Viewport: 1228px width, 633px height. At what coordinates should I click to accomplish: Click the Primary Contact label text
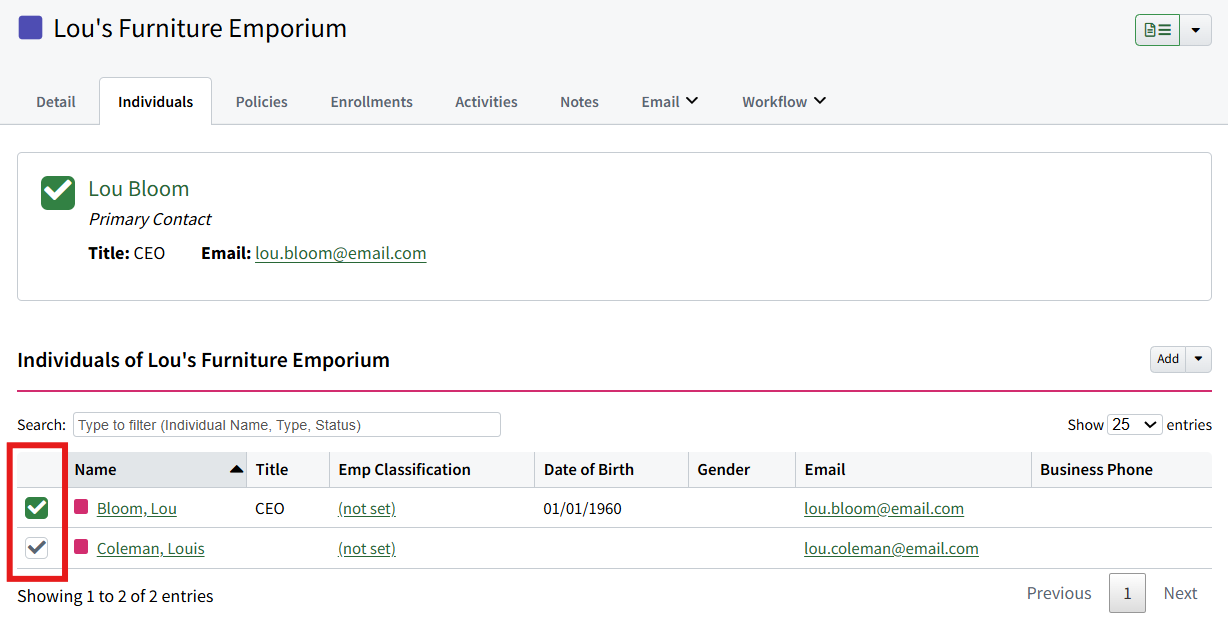[150, 219]
